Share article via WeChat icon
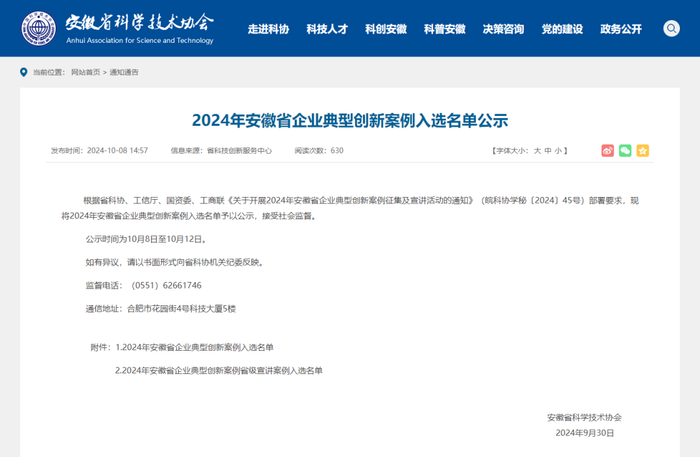The image size is (700, 457). click(625, 151)
